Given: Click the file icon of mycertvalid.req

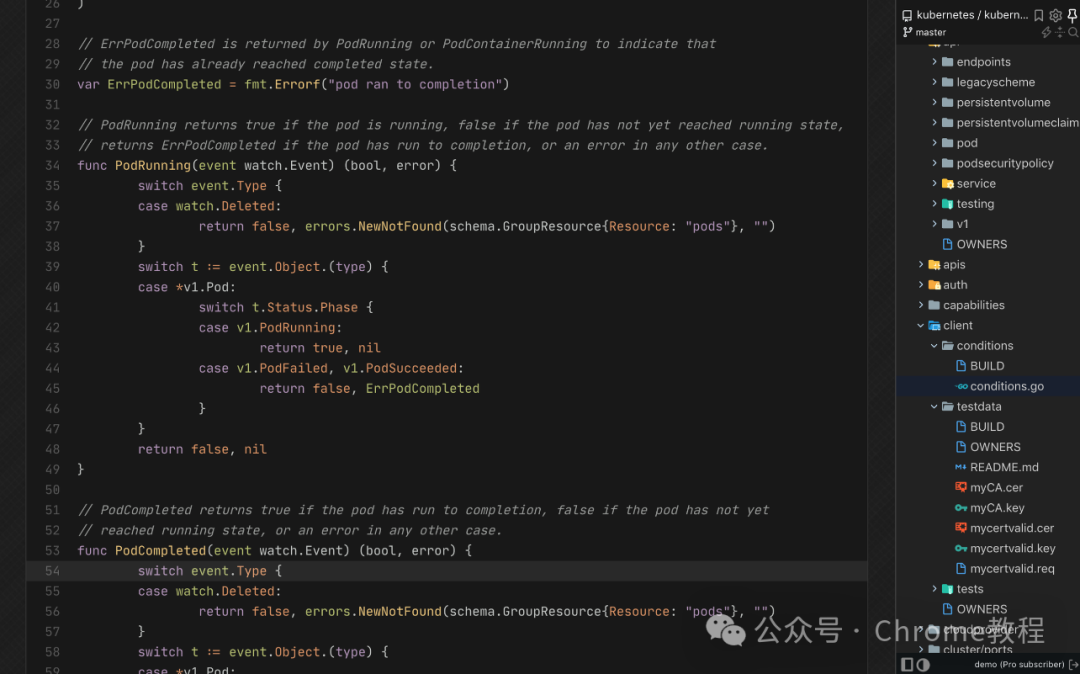Looking at the screenshot, I should click(961, 569).
